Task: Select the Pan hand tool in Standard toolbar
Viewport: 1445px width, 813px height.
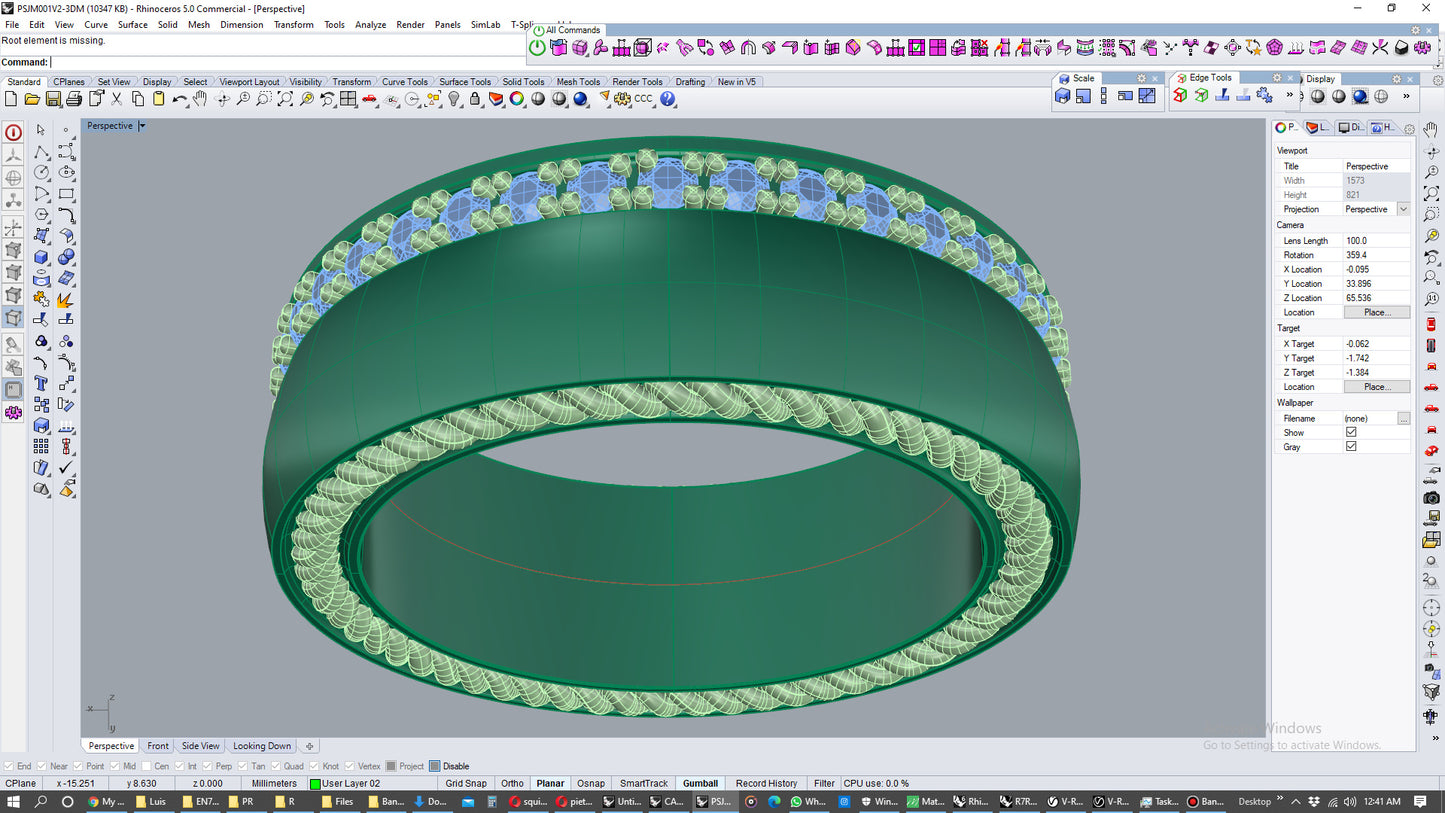Action: 200,99
